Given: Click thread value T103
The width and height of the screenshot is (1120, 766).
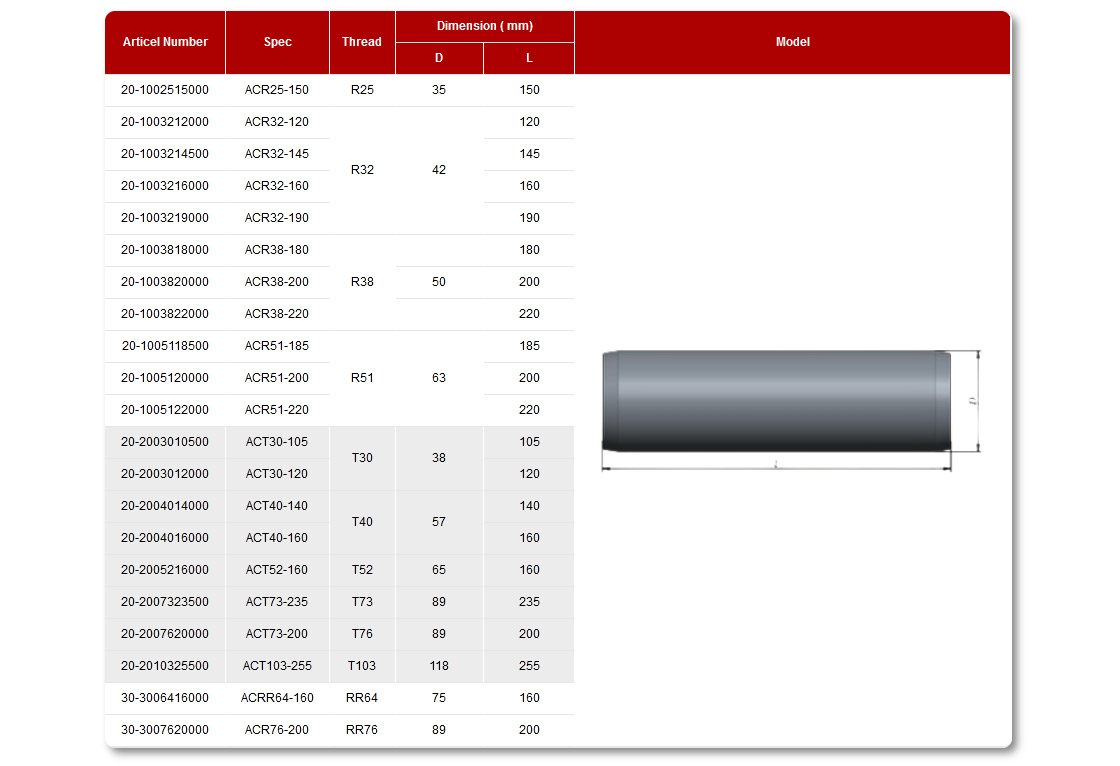Looking at the screenshot, I should tap(362, 666).
